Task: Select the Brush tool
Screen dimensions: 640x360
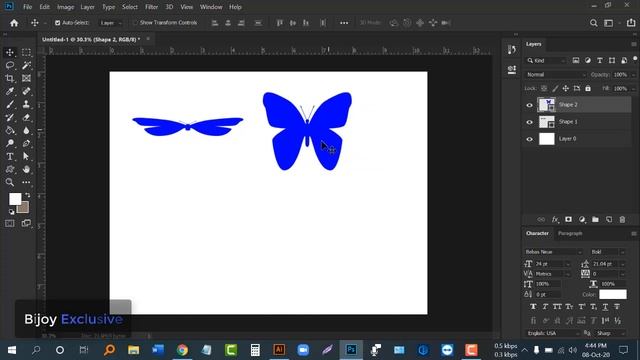Action: pos(10,104)
